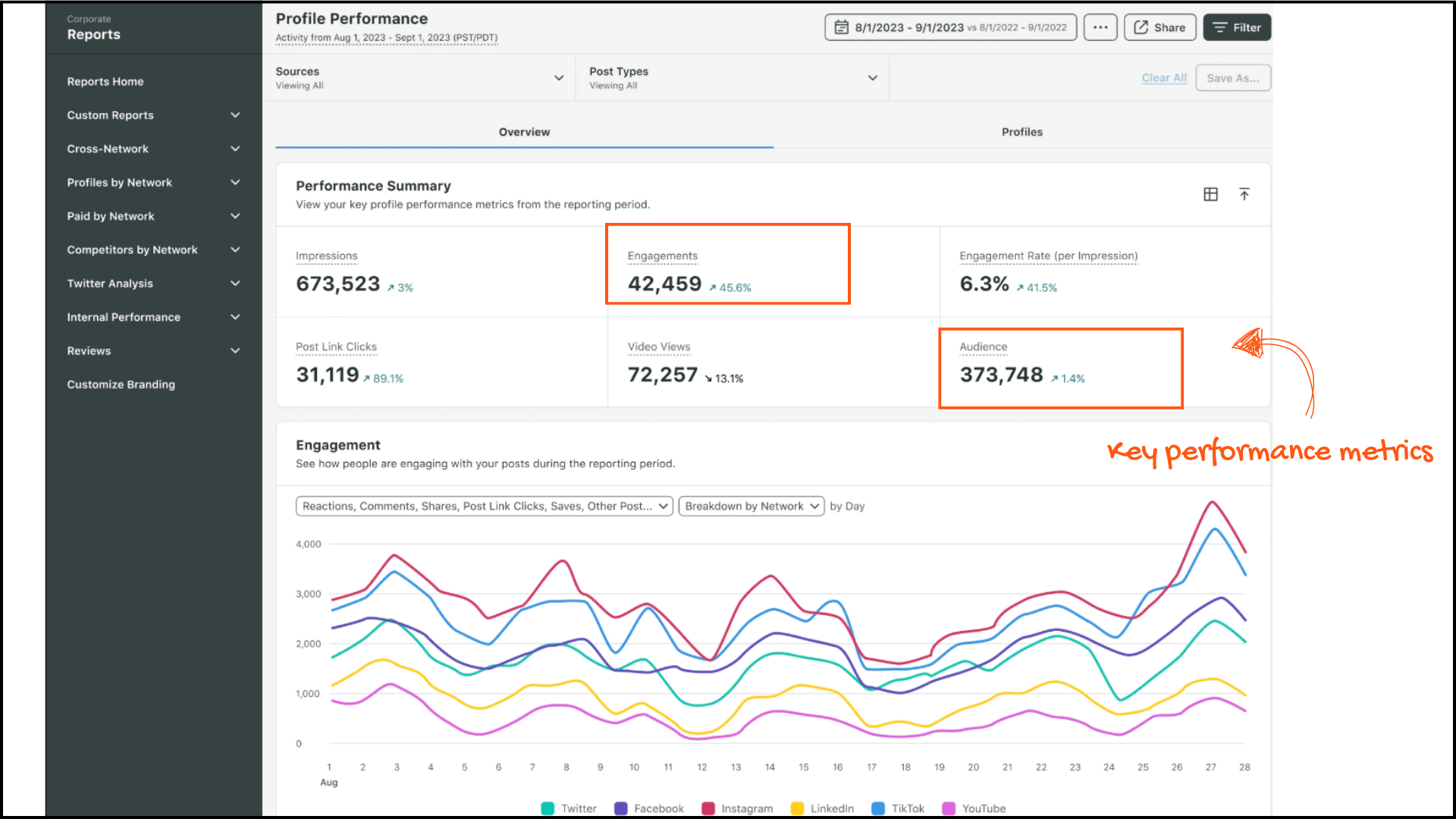1456x819 pixels.
Task: Click the Save As... button
Action: pyautogui.click(x=1233, y=77)
